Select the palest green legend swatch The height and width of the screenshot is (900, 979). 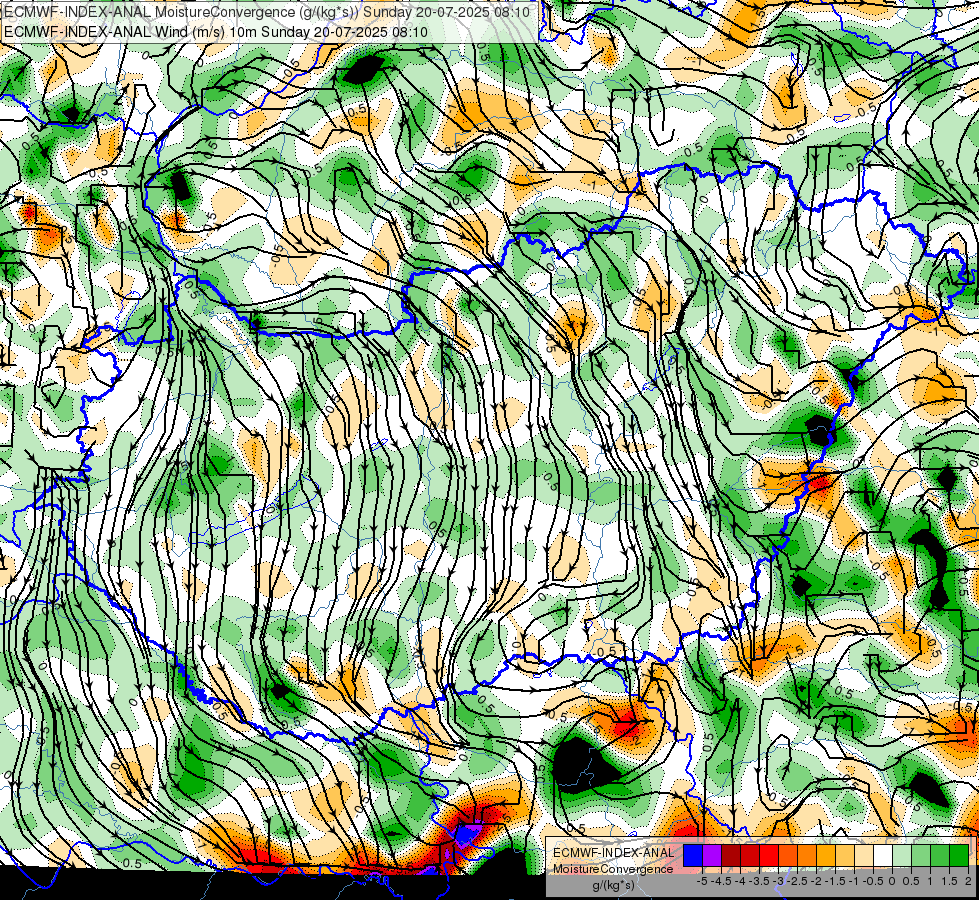(x=902, y=856)
